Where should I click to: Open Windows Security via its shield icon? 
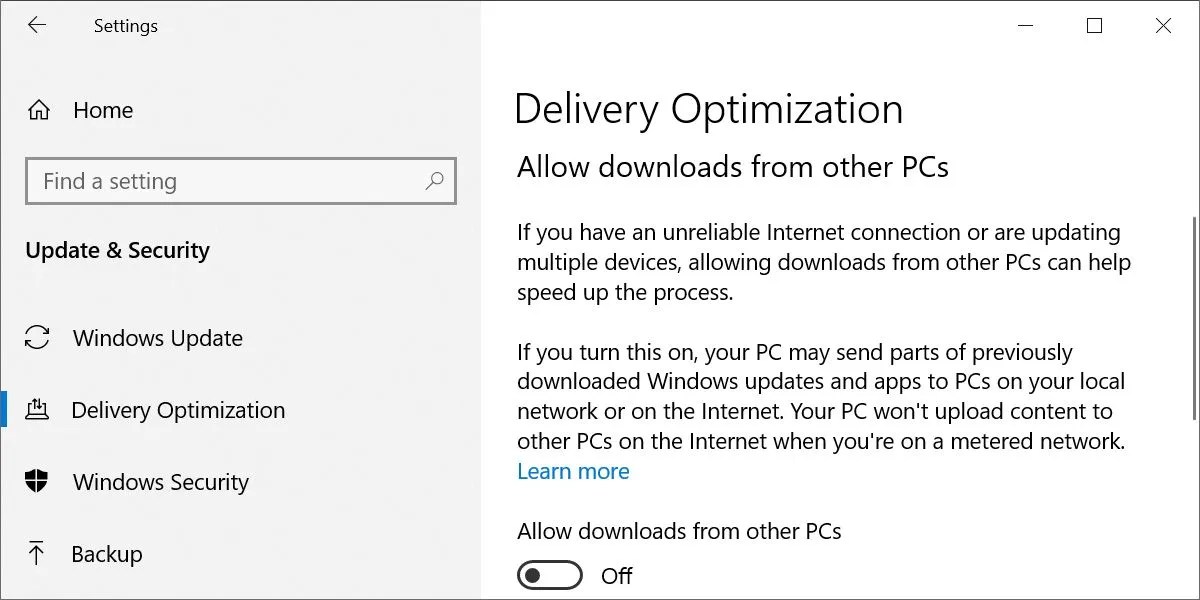point(37,481)
